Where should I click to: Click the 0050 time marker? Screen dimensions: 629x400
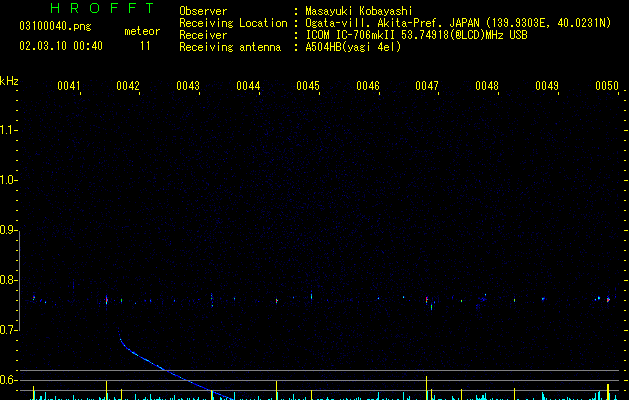pos(607,86)
